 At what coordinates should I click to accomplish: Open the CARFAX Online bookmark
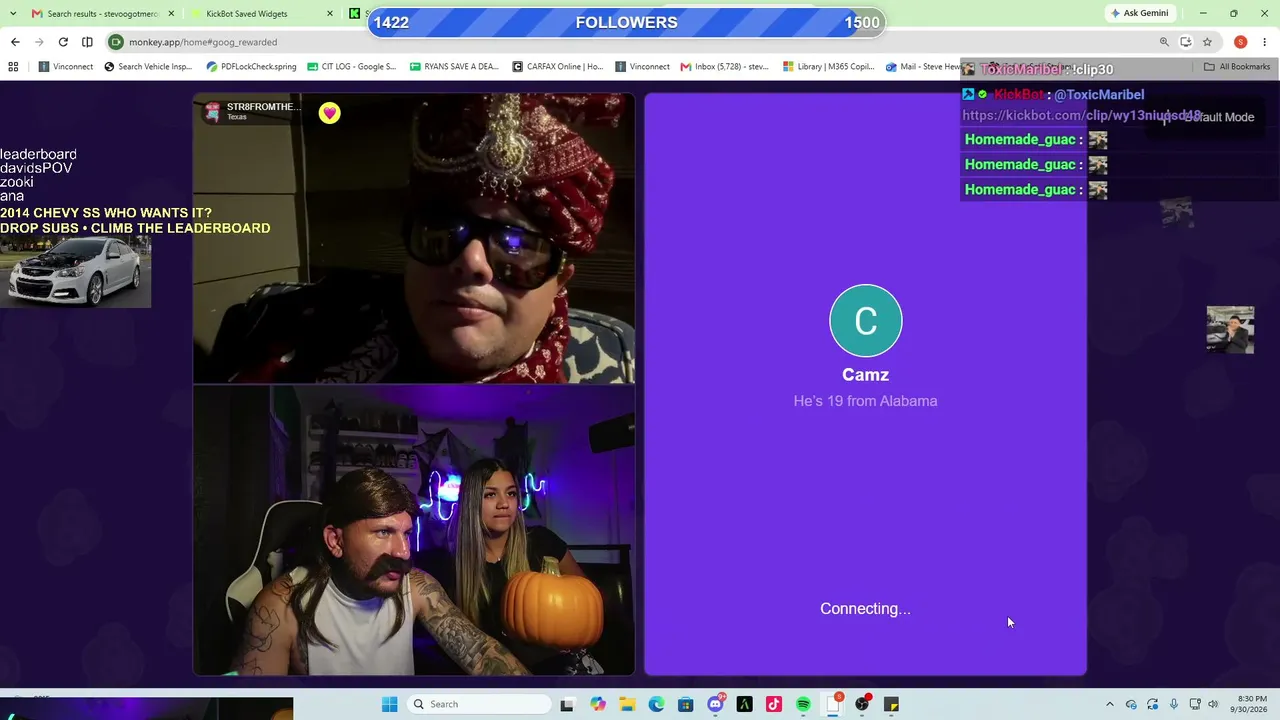(x=558, y=67)
